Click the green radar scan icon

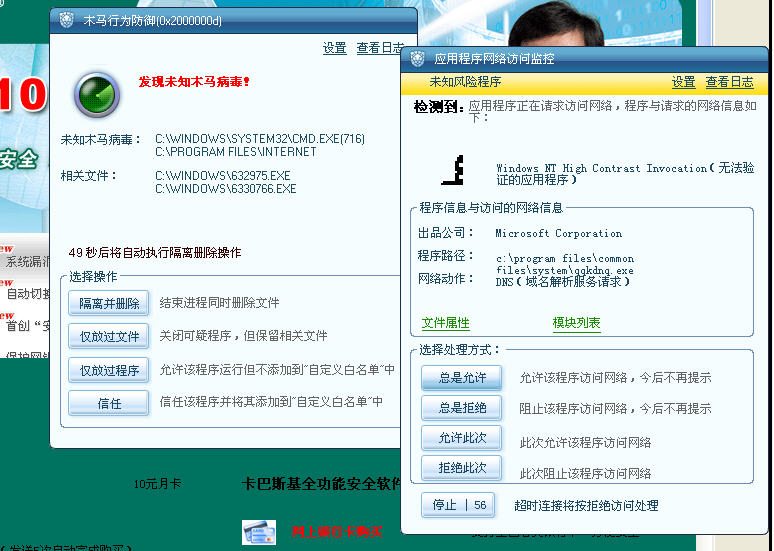point(97,94)
